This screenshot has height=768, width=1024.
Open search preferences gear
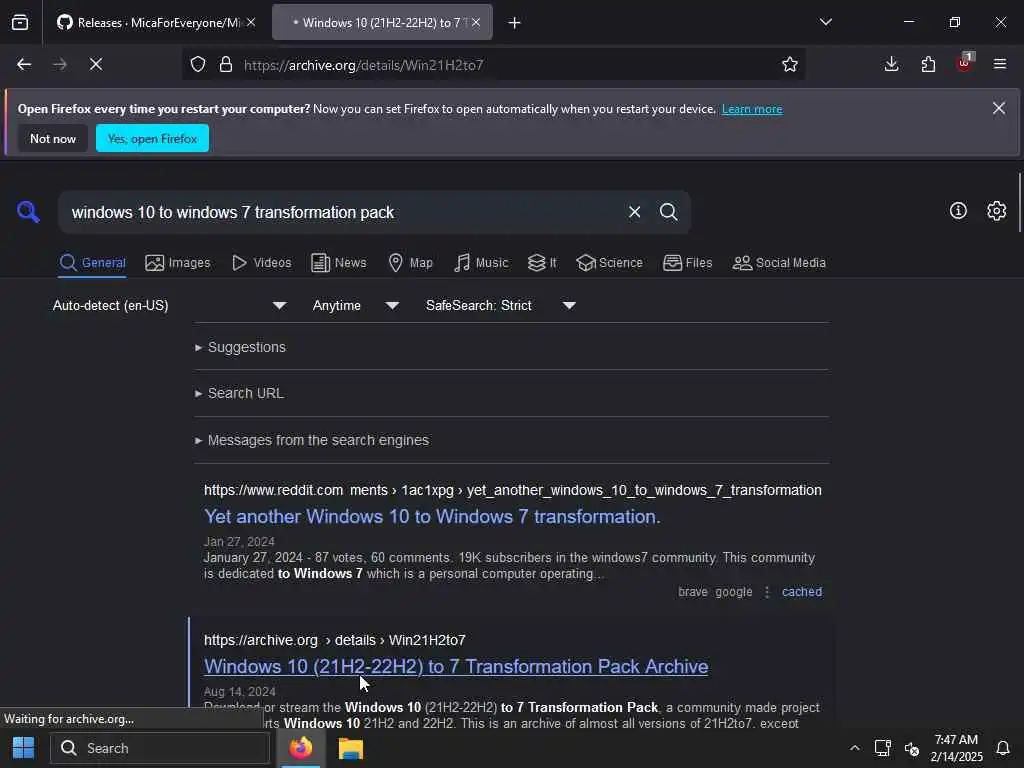(x=997, y=210)
